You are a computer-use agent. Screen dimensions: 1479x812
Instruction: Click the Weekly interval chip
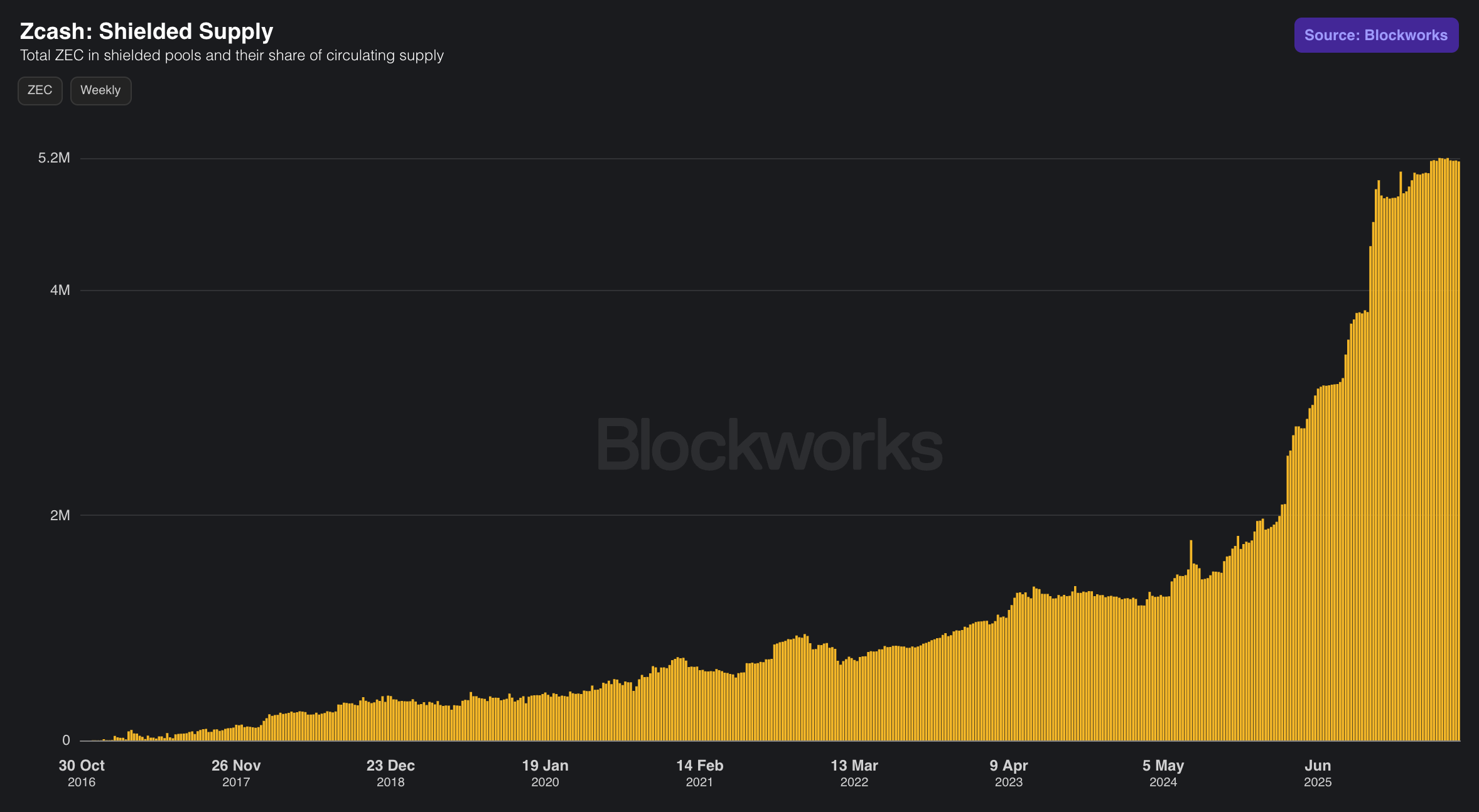pyautogui.click(x=100, y=90)
